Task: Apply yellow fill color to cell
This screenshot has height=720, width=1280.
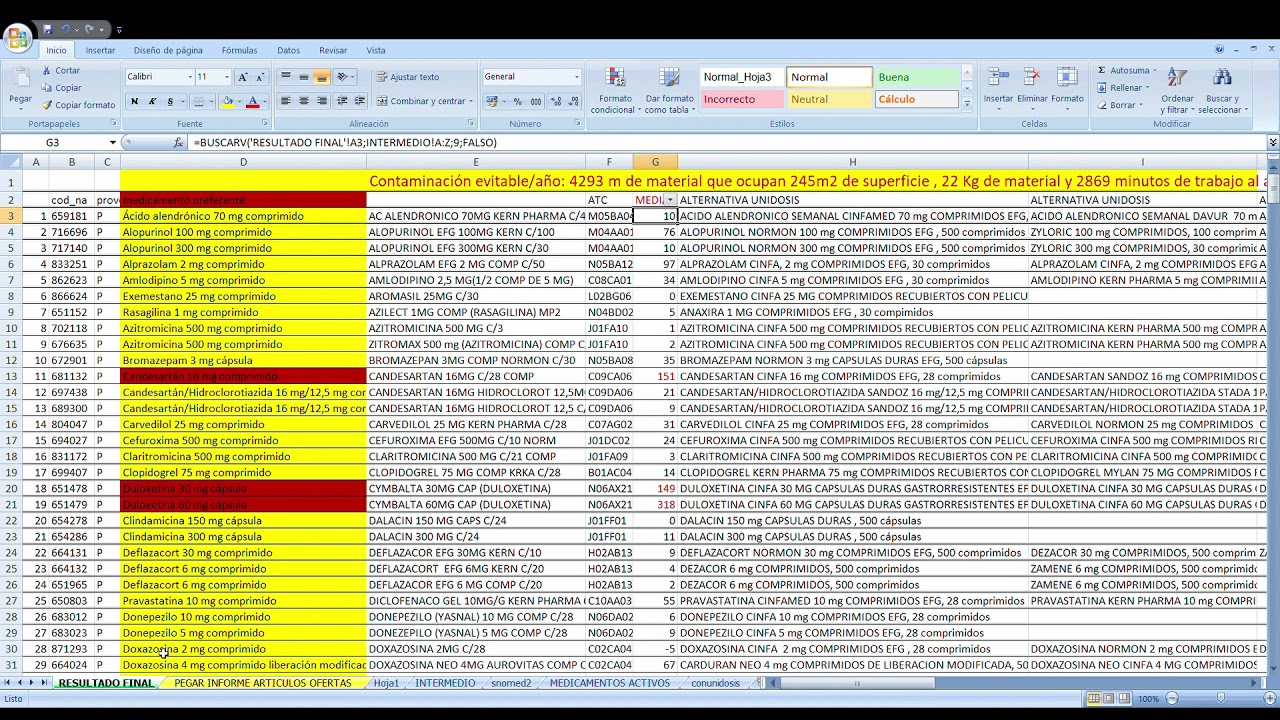Action: 227,101
